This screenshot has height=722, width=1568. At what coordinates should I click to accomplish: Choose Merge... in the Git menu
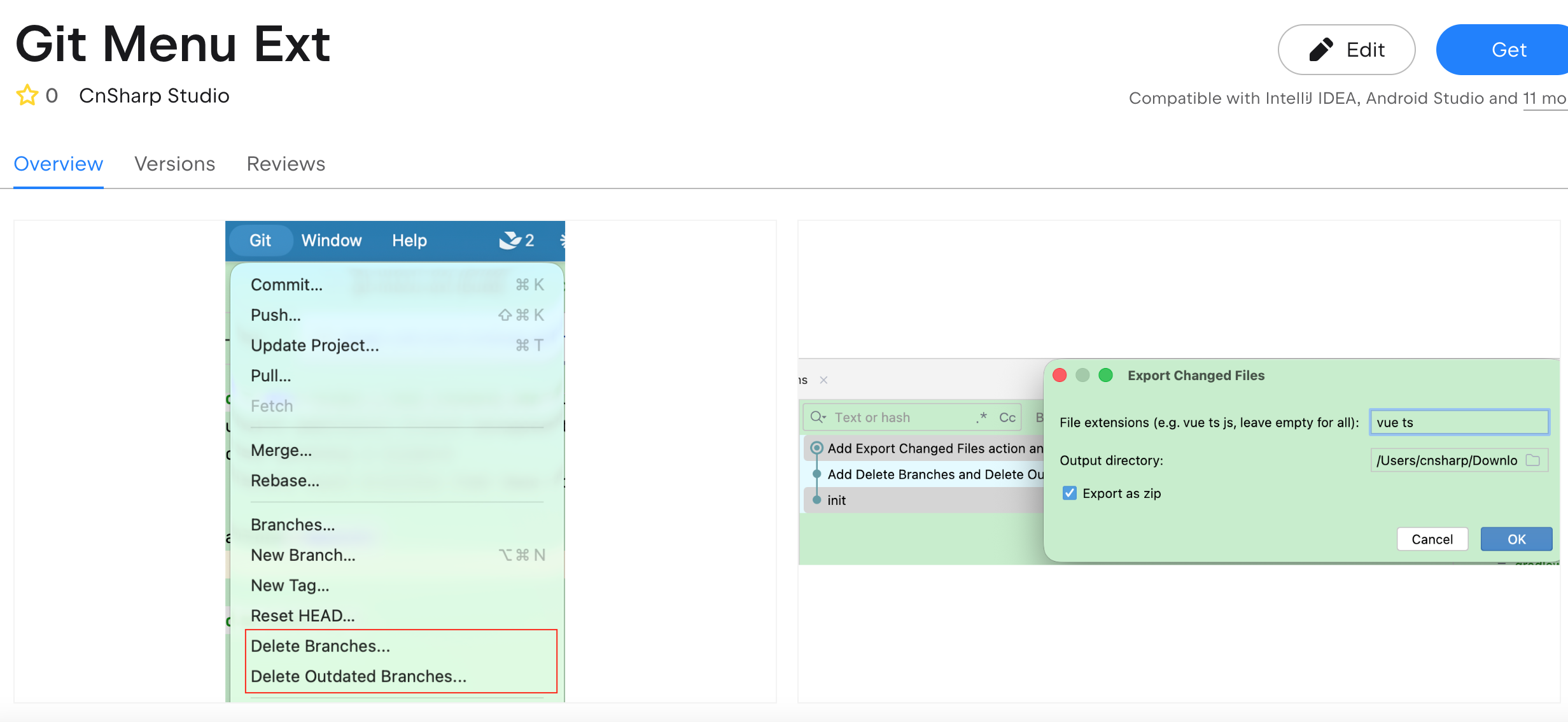tap(397, 450)
